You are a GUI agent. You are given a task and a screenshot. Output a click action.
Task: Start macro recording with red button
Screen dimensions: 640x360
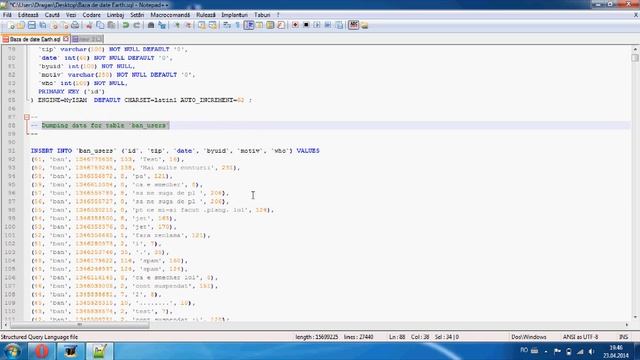(x=295, y=25)
